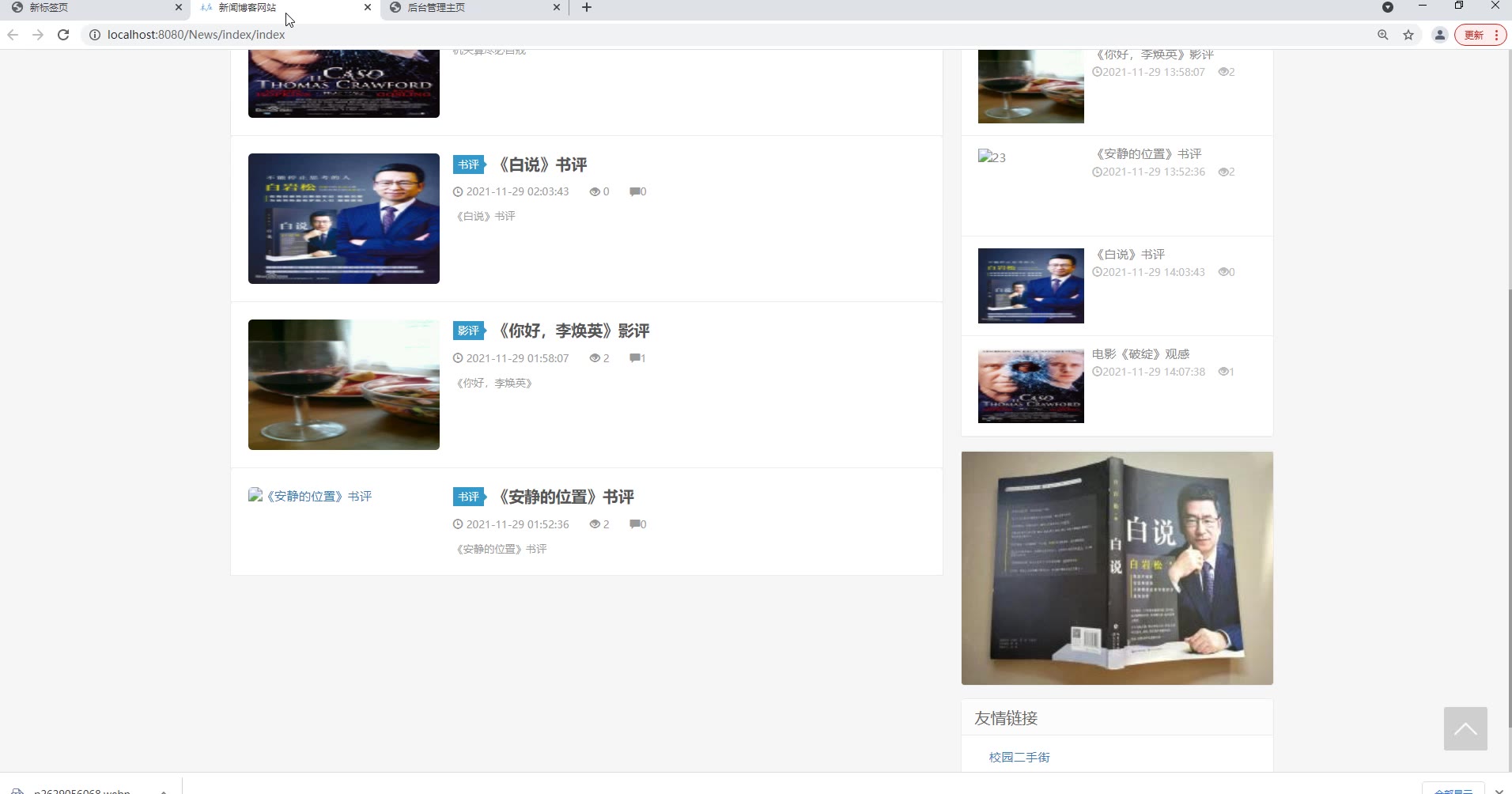Open the tab search dropdown
1512x794 pixels.
point(1388,7)
